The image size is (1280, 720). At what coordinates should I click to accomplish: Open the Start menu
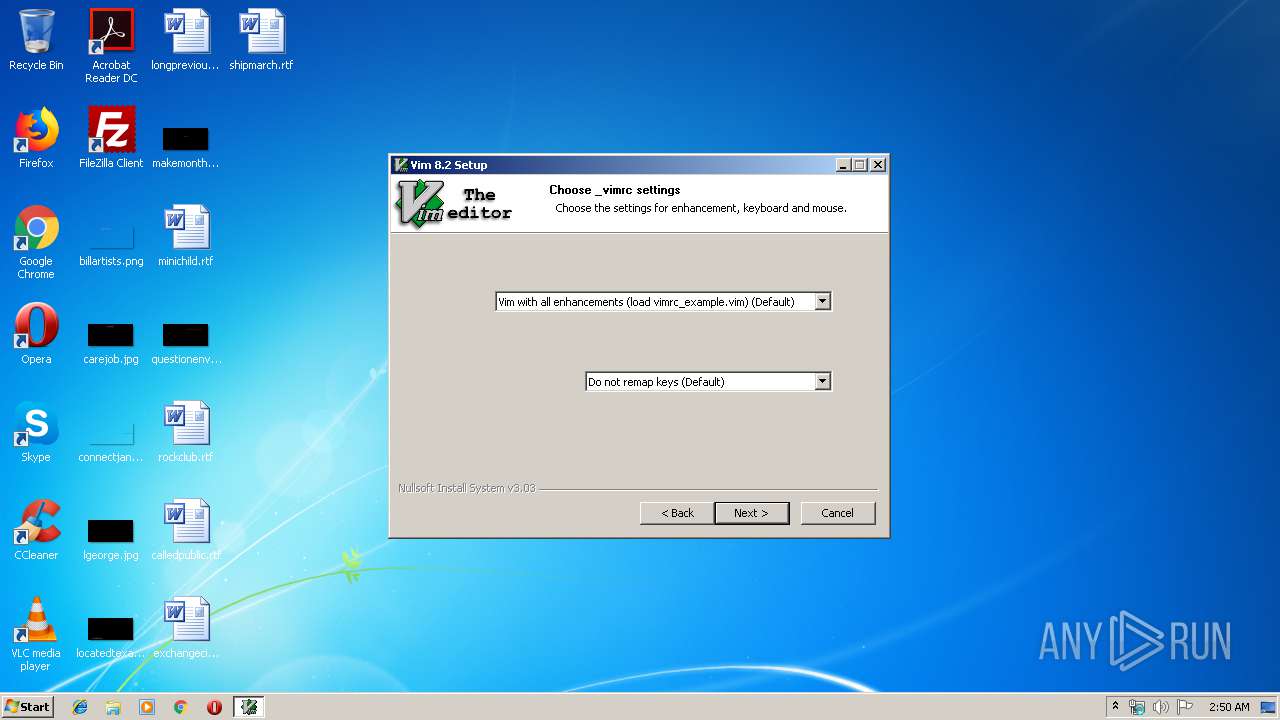(x=28, y=707)
